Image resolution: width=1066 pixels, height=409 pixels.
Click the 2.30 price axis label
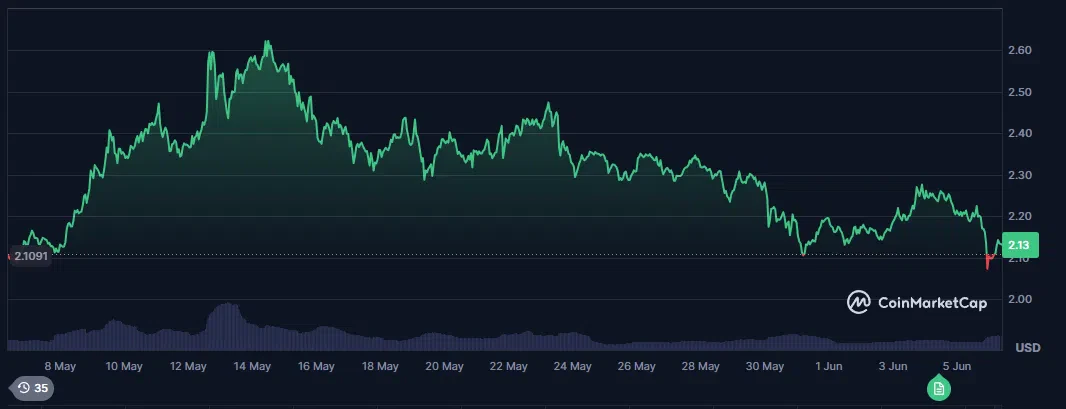[1020, 175]
